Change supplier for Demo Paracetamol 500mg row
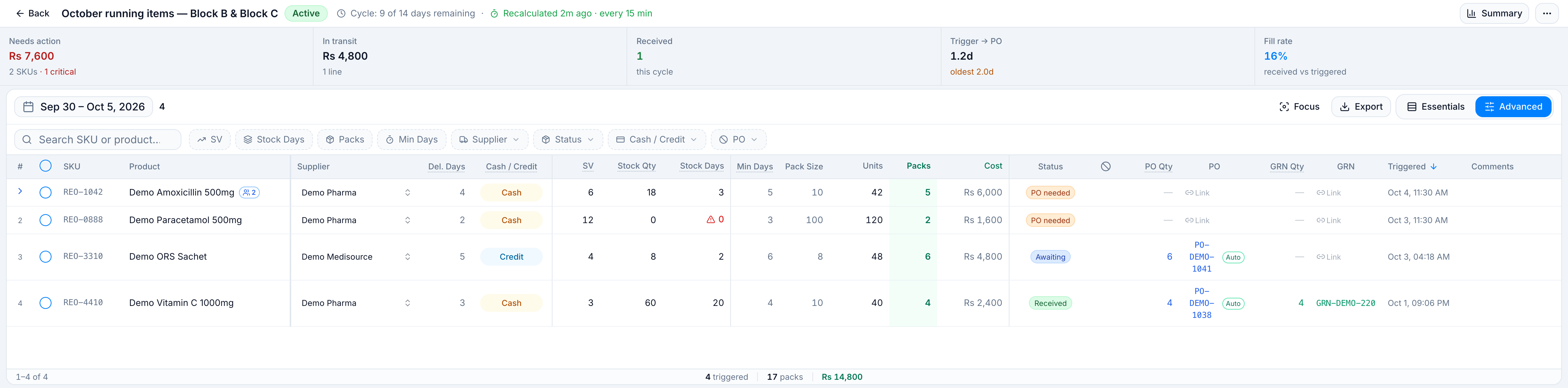This screenshot has width=1568, height=388. click(x=356, y=220)
